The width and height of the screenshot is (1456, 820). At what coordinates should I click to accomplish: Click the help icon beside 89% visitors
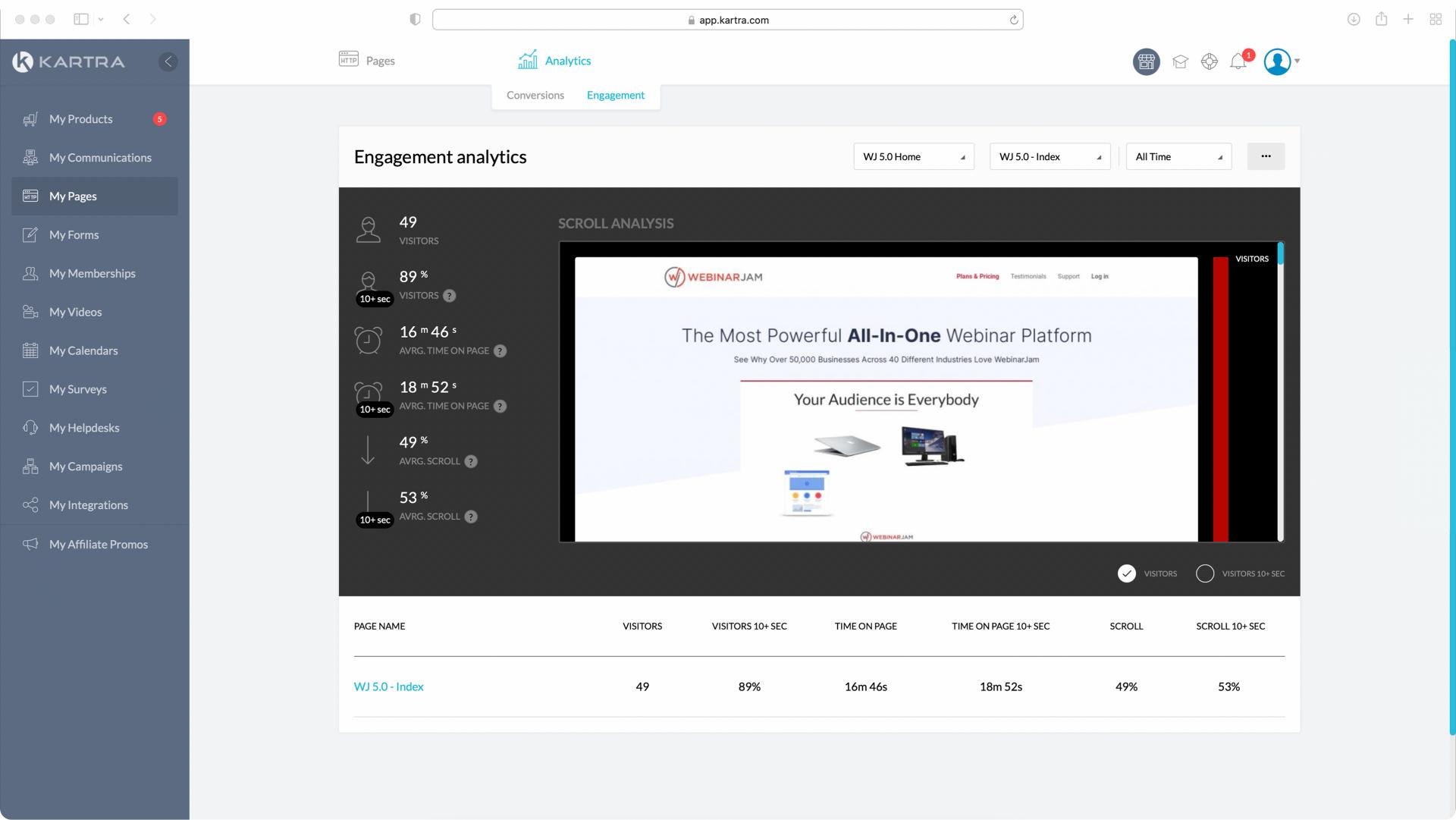pyautogui.click(x=450, y=296)
